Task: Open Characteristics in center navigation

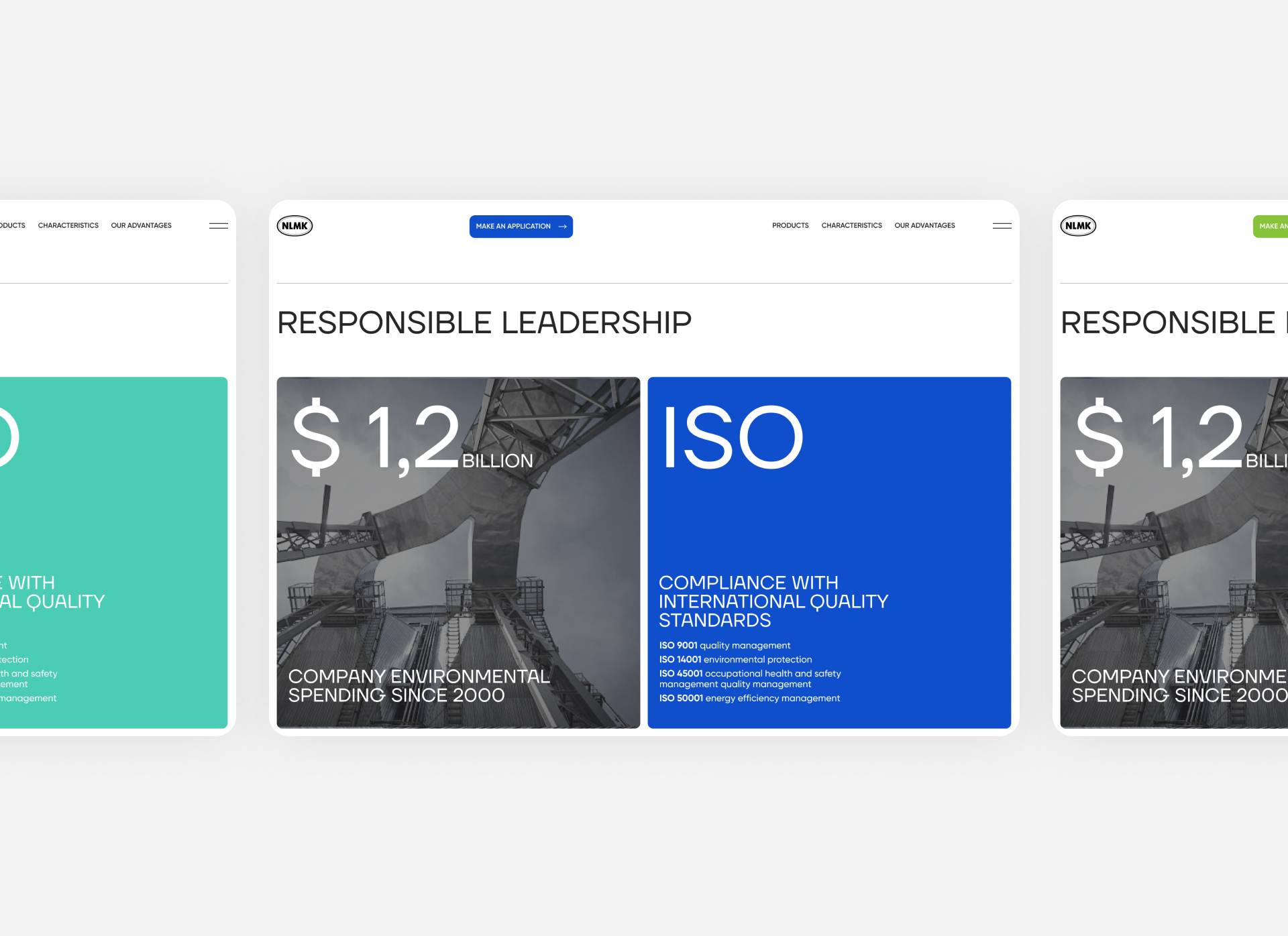Action: (851, 226)
